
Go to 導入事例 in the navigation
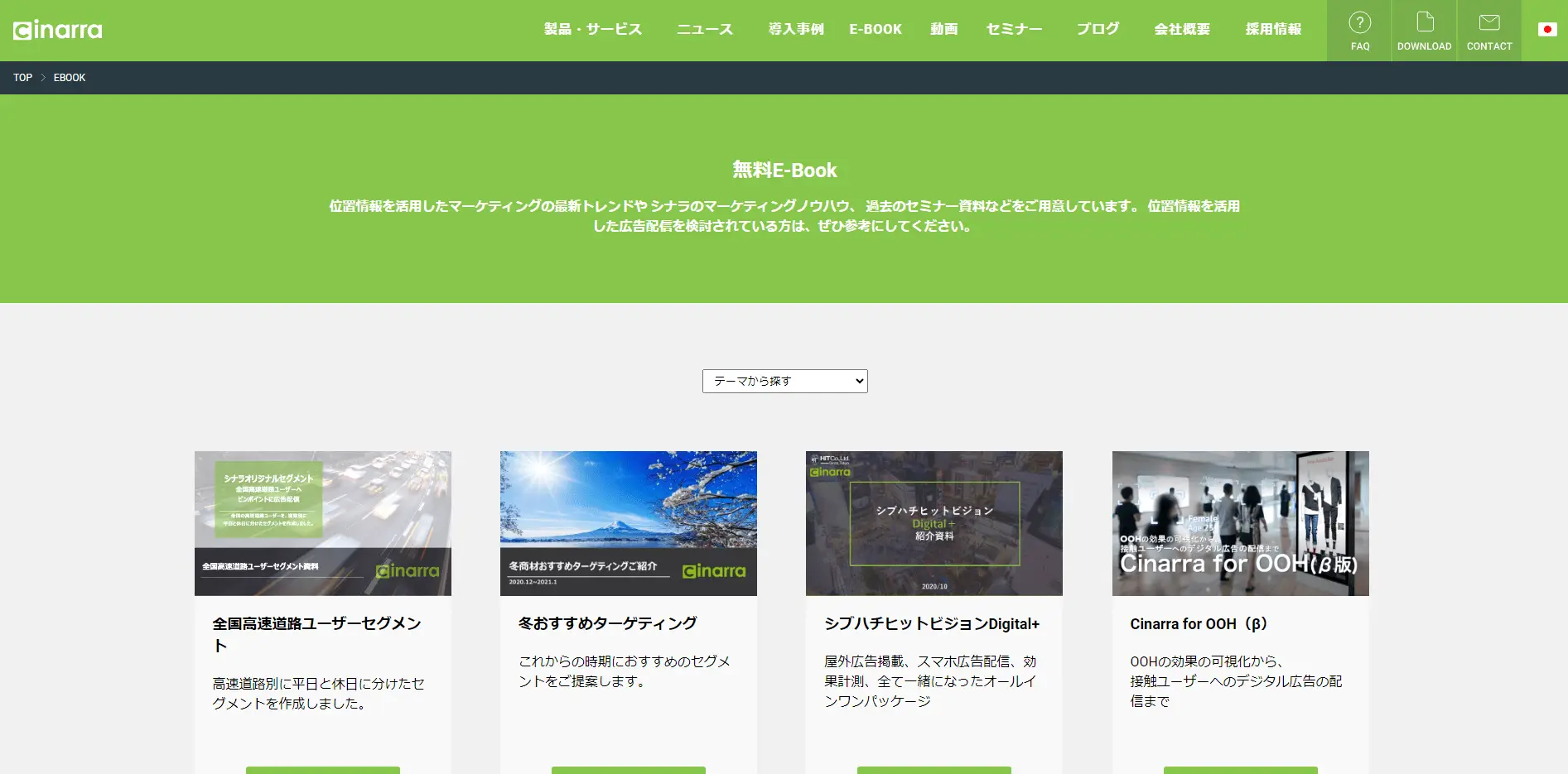click(796, 29)
